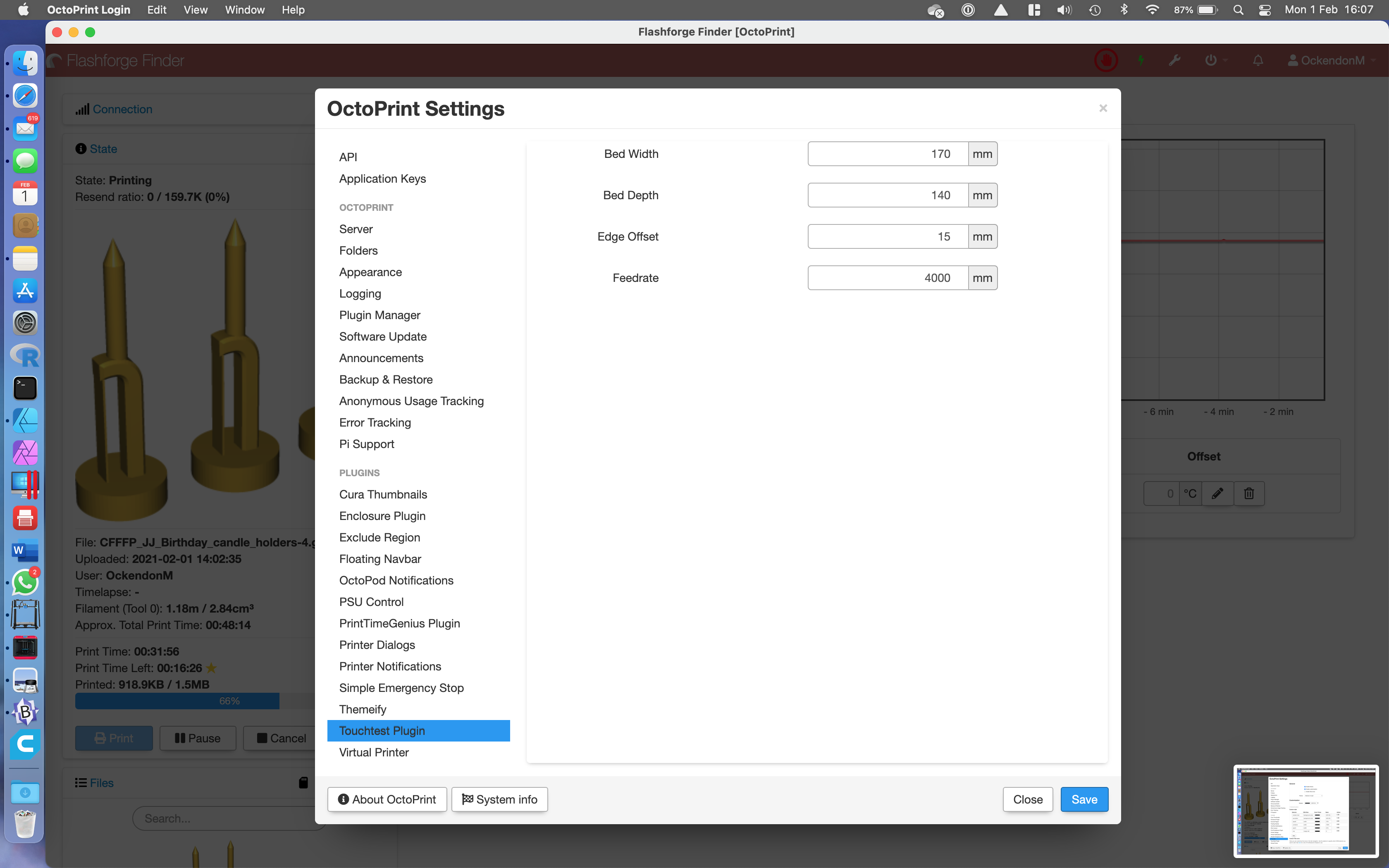Select the Plugin Manager settings
This screenshot has height=868, width=1389.
(x=380, y=315)
